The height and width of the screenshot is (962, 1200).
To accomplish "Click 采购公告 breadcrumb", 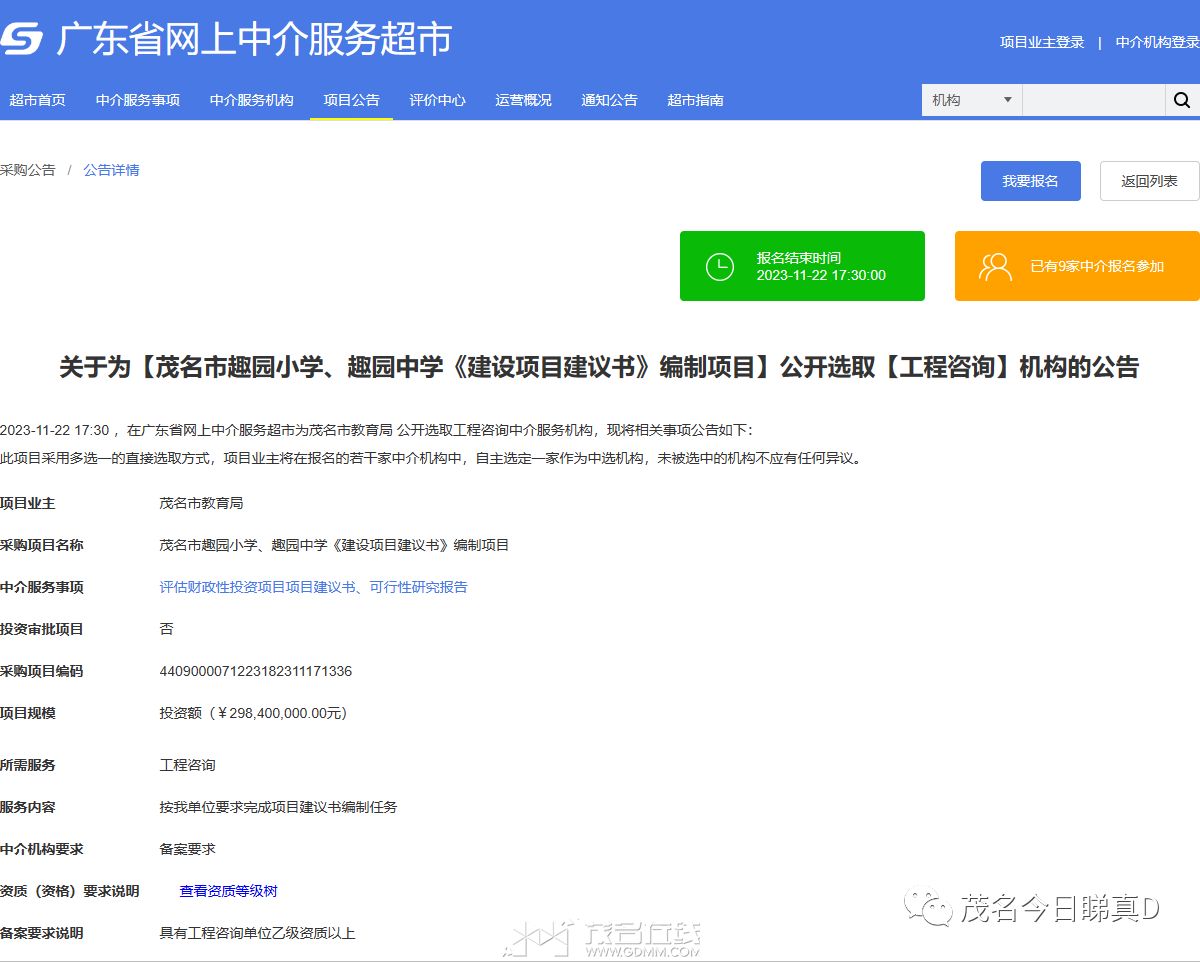I will [x=28, y=170].
